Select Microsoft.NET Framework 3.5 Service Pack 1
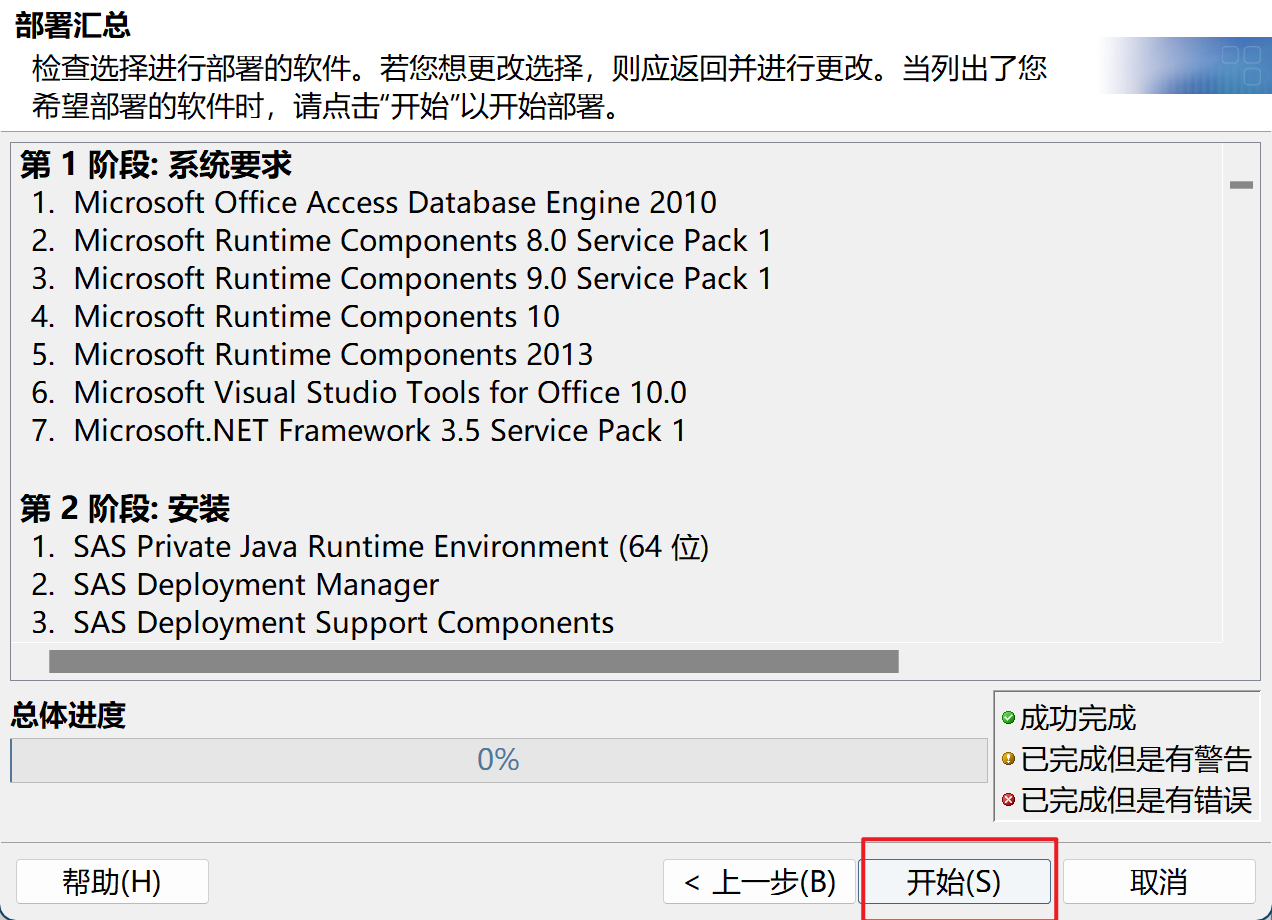The image size is (1272, 920). (359, 431)
